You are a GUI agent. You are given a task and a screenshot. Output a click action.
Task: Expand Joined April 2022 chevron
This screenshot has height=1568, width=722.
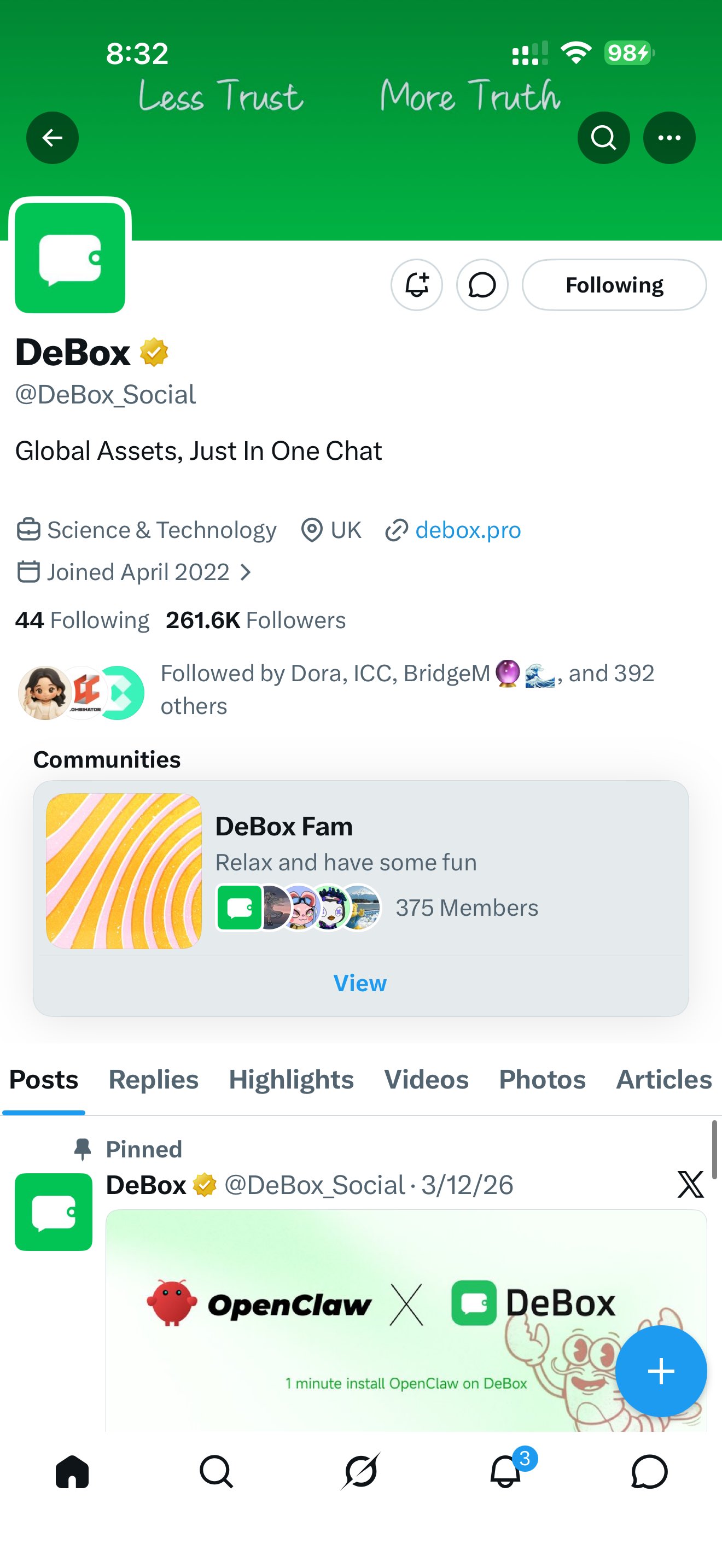(246, 572)
